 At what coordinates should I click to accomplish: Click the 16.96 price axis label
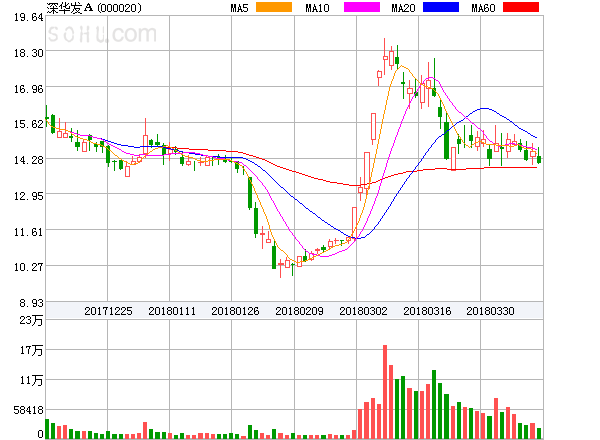(x=29, y=89)
